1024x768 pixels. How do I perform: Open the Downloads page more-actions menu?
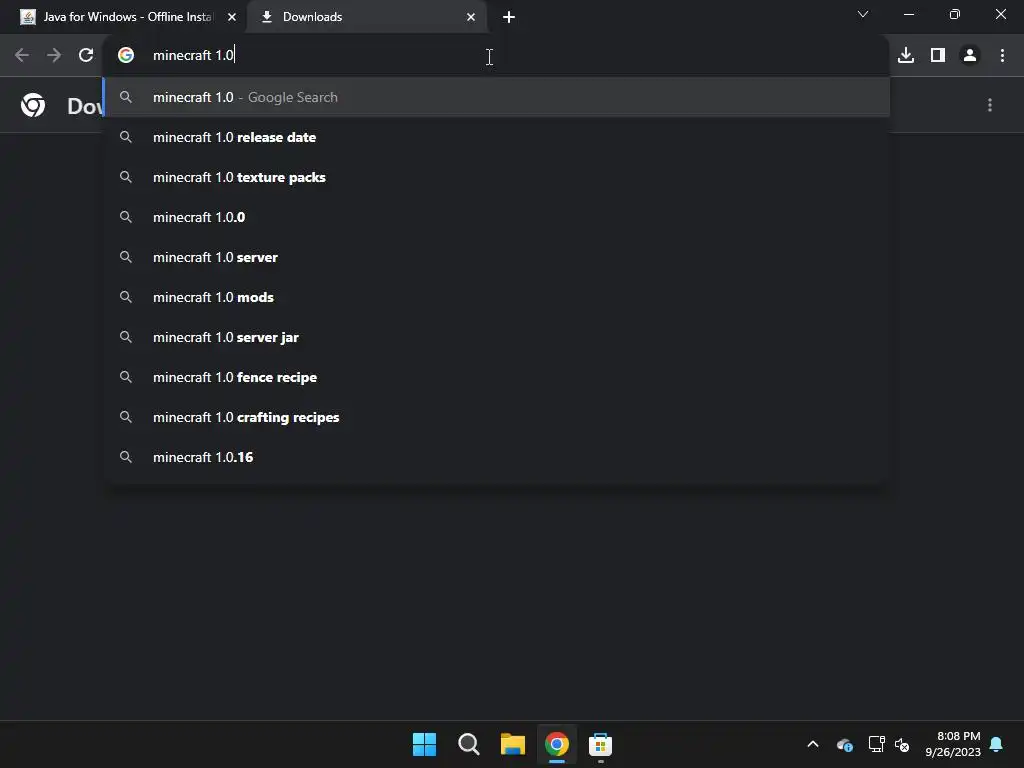[990, 105]
